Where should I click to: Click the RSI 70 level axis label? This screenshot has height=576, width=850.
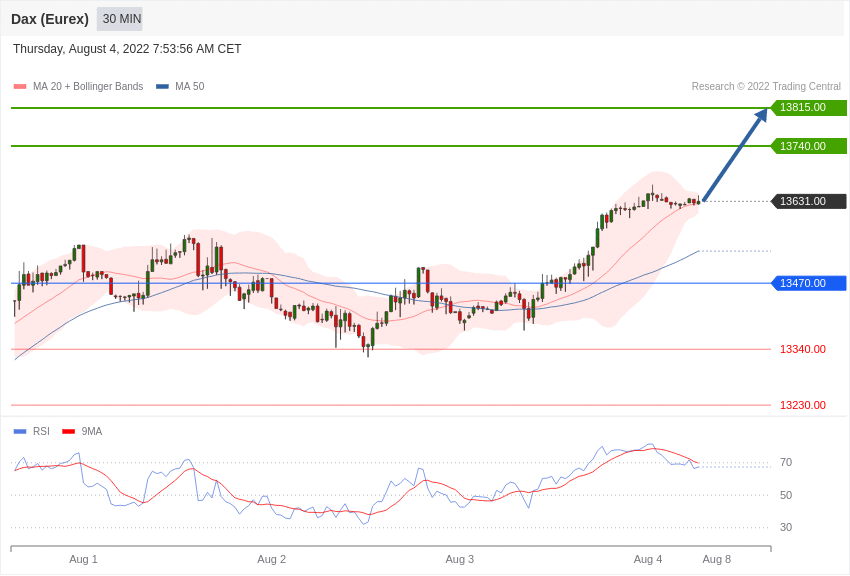pos(786,462)
